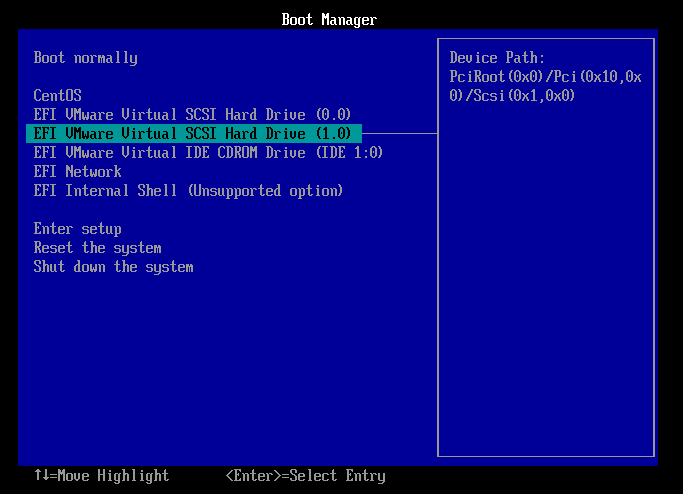Choose EFI Internal Shell (Unsupported option)
This screenshot has height=494, width=683.
[188, 191]
